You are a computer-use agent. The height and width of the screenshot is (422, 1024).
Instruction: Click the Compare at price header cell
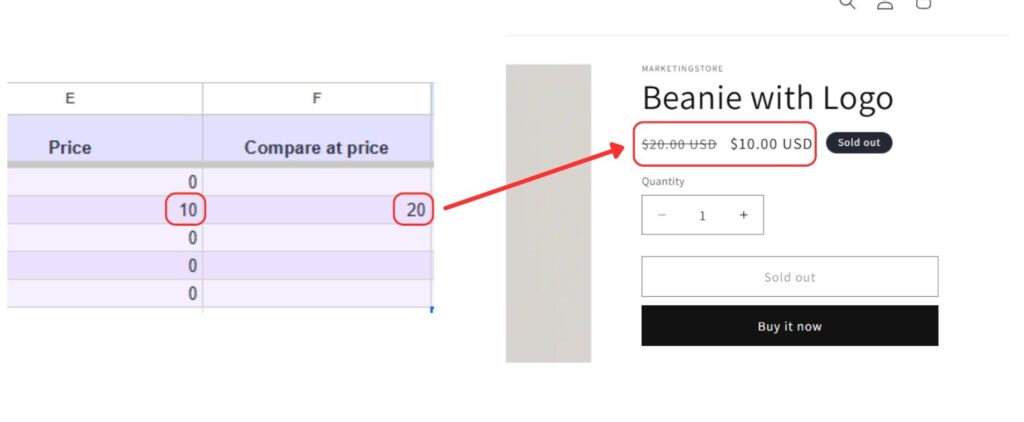[317, 147]
